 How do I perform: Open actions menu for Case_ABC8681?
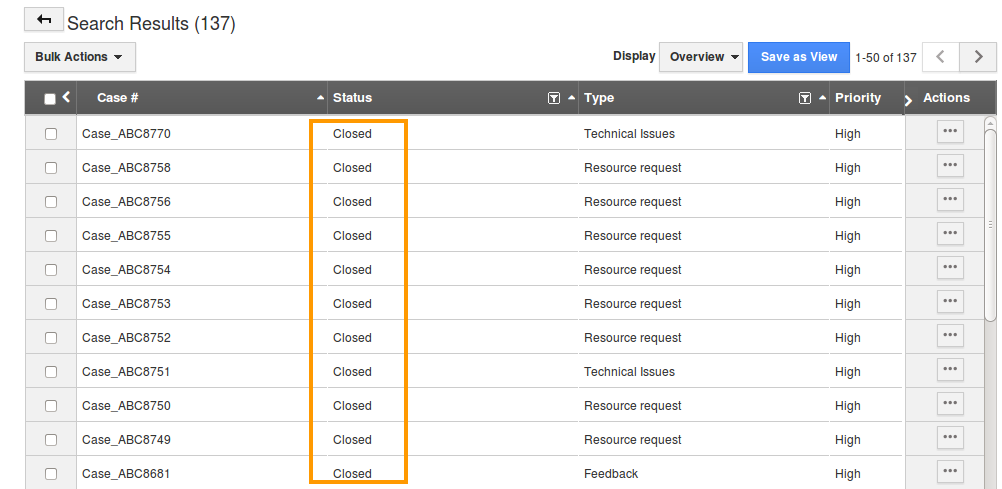950,471
